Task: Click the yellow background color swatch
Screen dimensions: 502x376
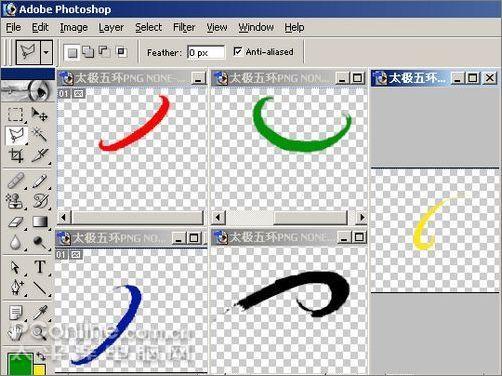Action: 39,370
